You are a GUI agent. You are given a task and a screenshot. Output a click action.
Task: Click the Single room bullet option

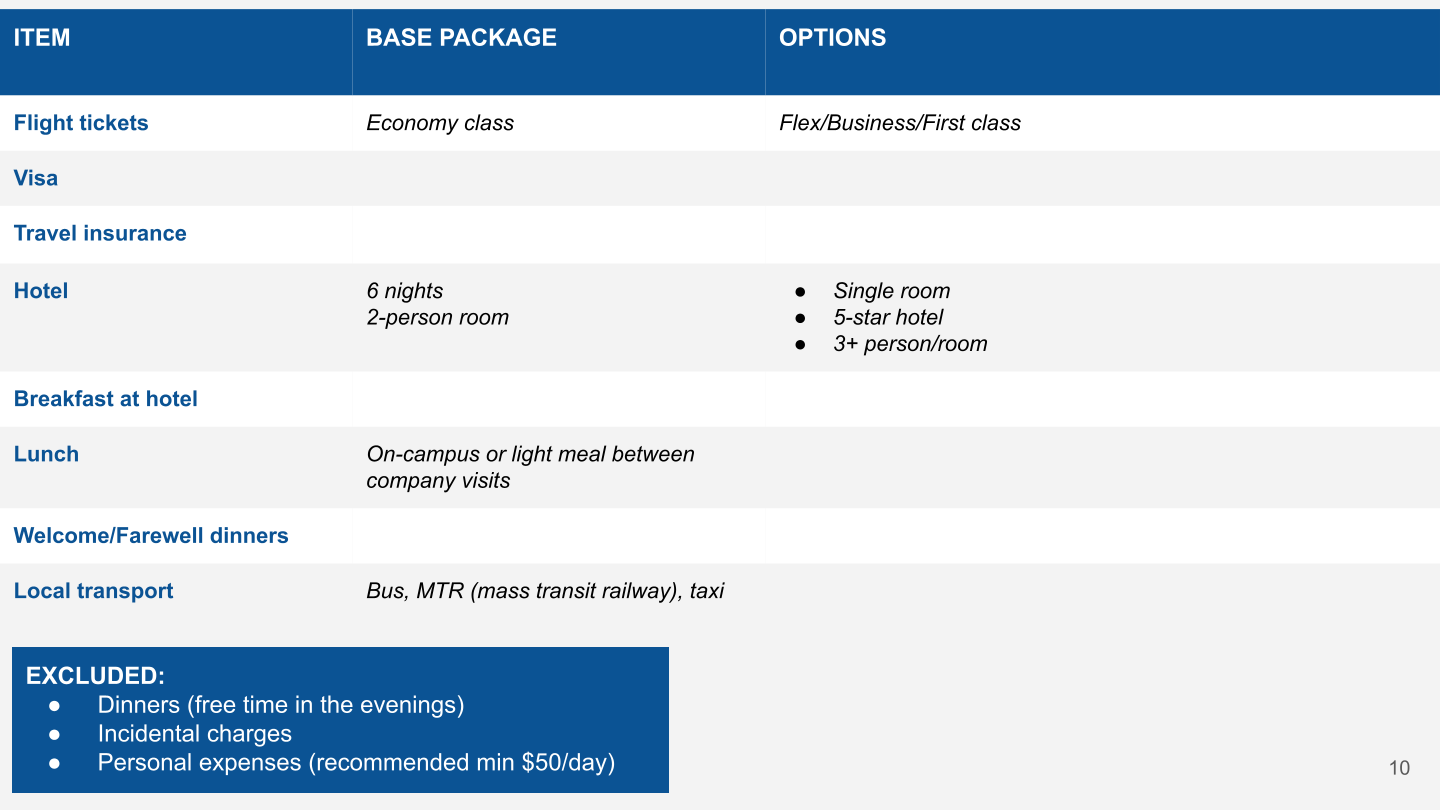point(891,291)
